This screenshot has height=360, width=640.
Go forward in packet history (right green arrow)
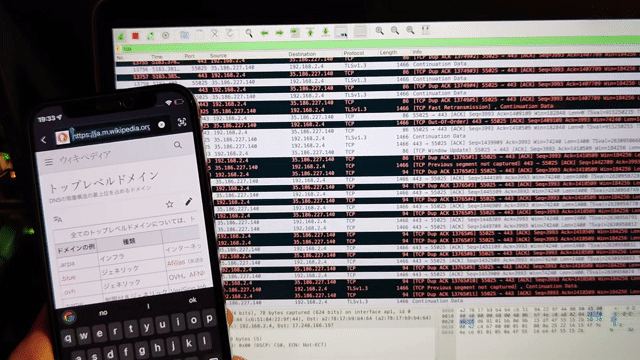click(x=280, y=32)
